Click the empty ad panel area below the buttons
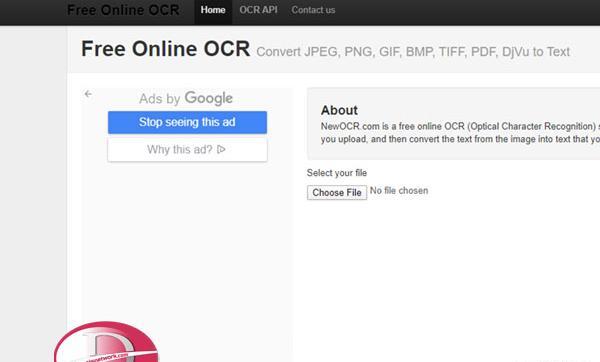Image resolution: width=600 pixels, height=362 pixels. point(187,241)
